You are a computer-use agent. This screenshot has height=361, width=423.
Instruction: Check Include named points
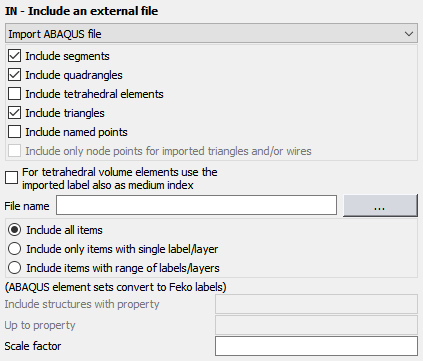(14, 132)
